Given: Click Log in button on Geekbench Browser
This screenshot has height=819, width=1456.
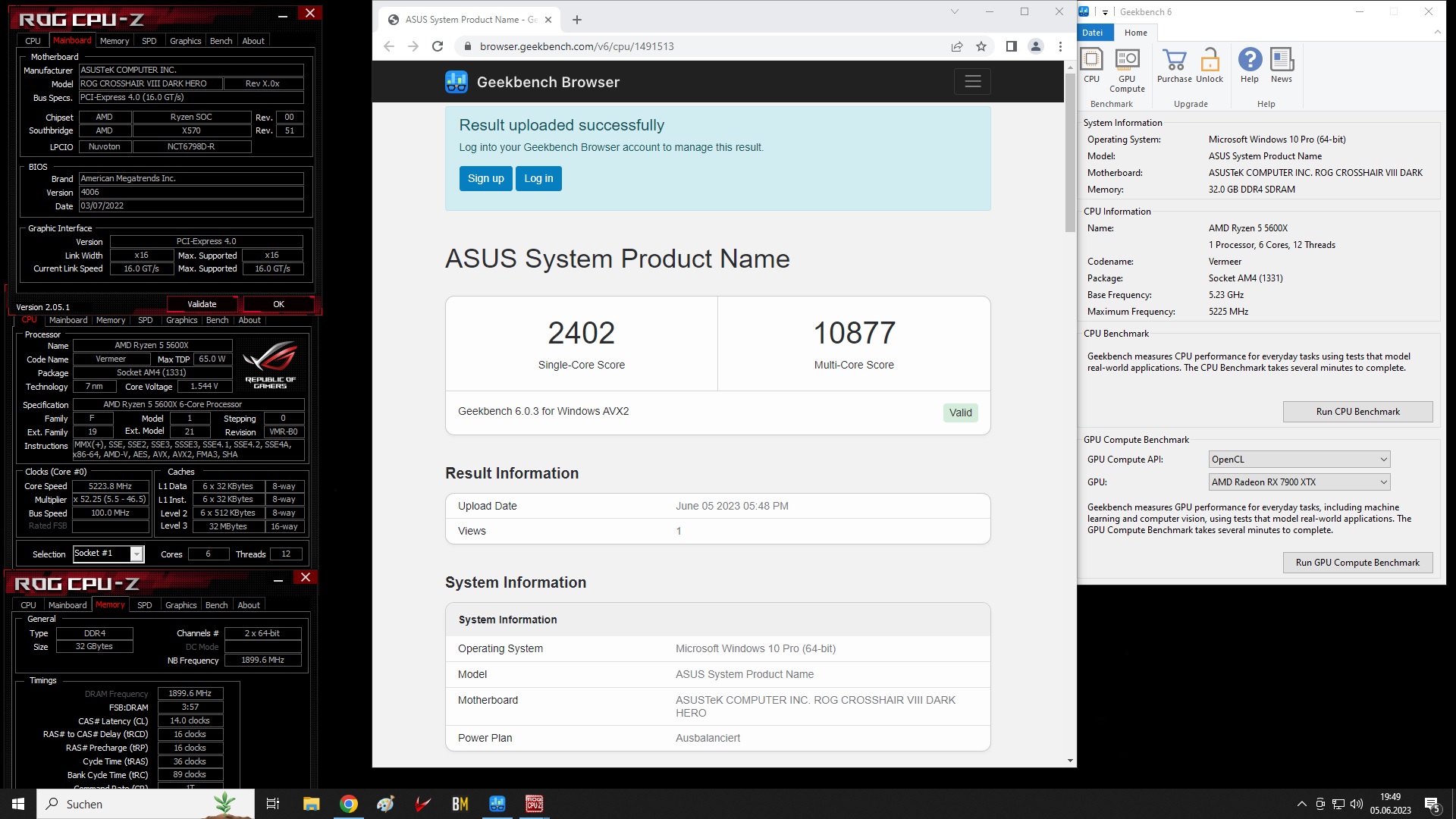Looking at the screenshot, I should coord(538,178).
